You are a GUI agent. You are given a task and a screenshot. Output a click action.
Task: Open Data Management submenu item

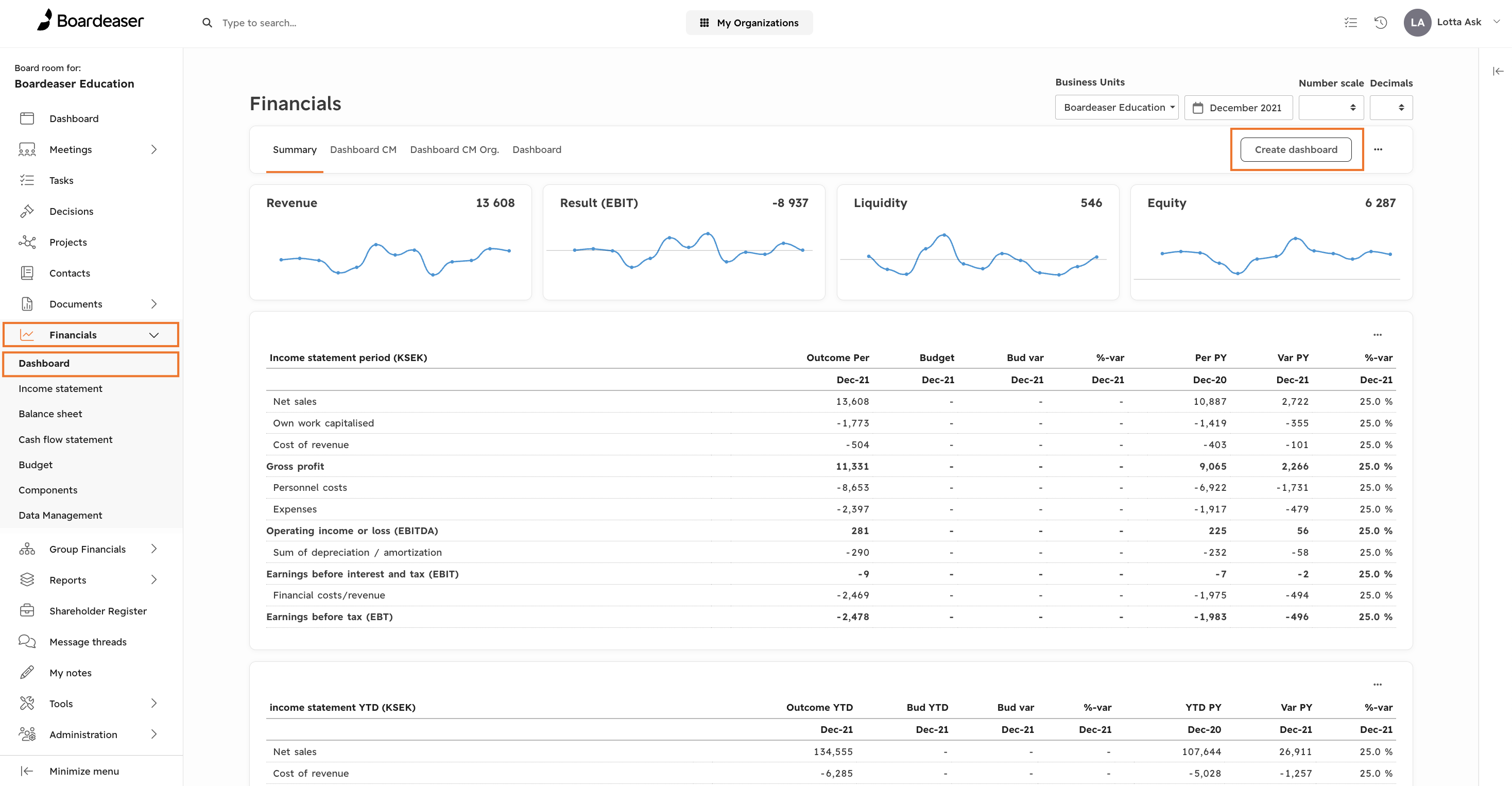(x=60, y=516)
